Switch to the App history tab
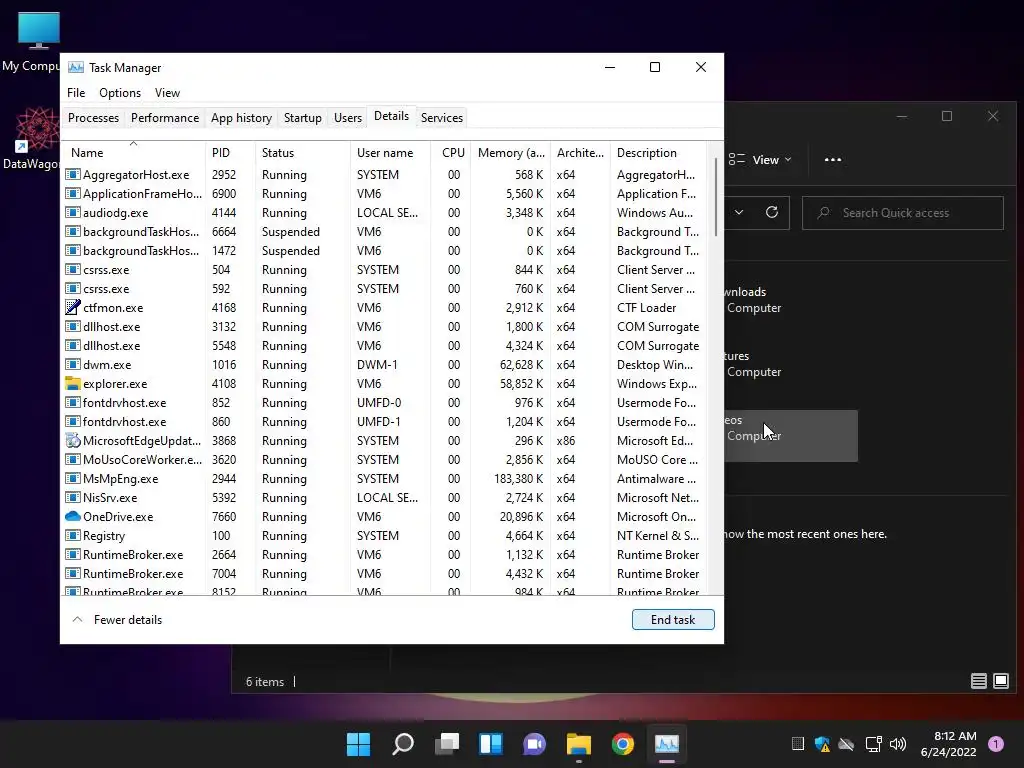Screen dimensions: 1024x768 [x=241, y=118]
